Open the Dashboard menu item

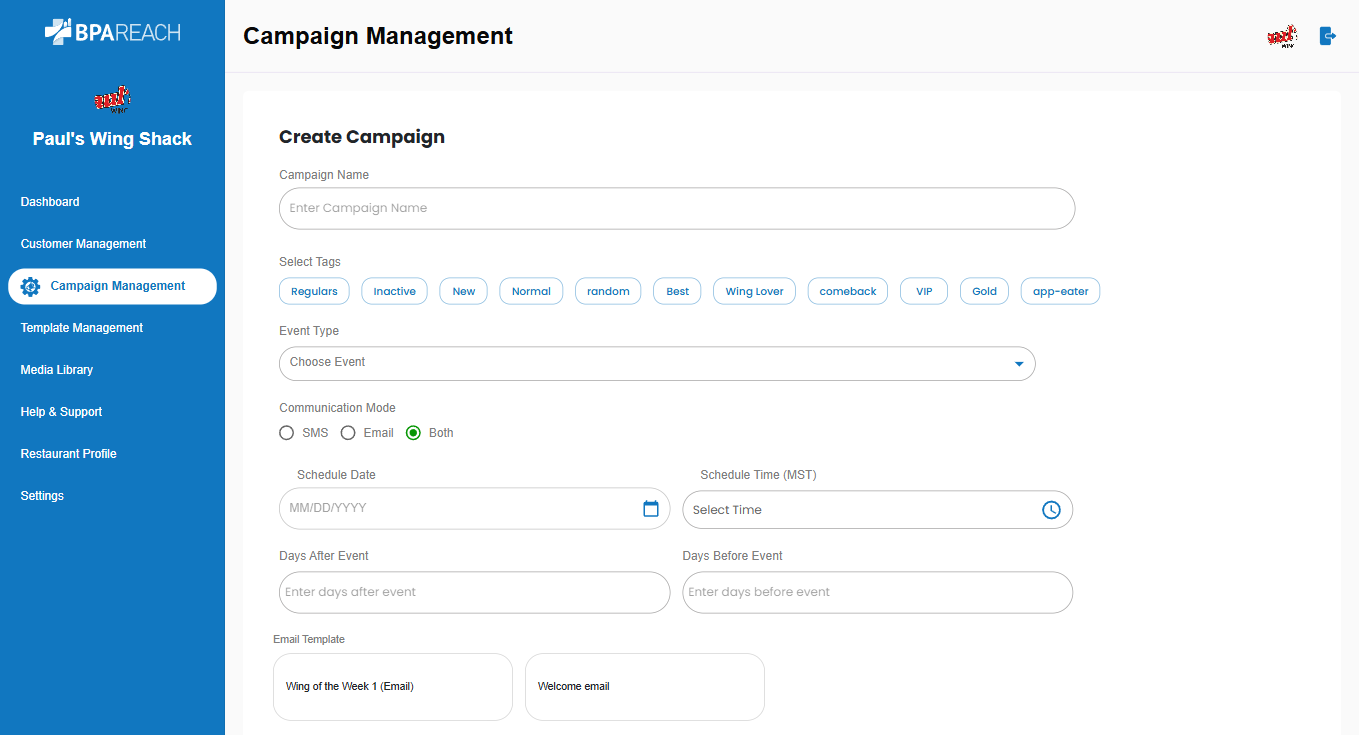pos(50,202)
